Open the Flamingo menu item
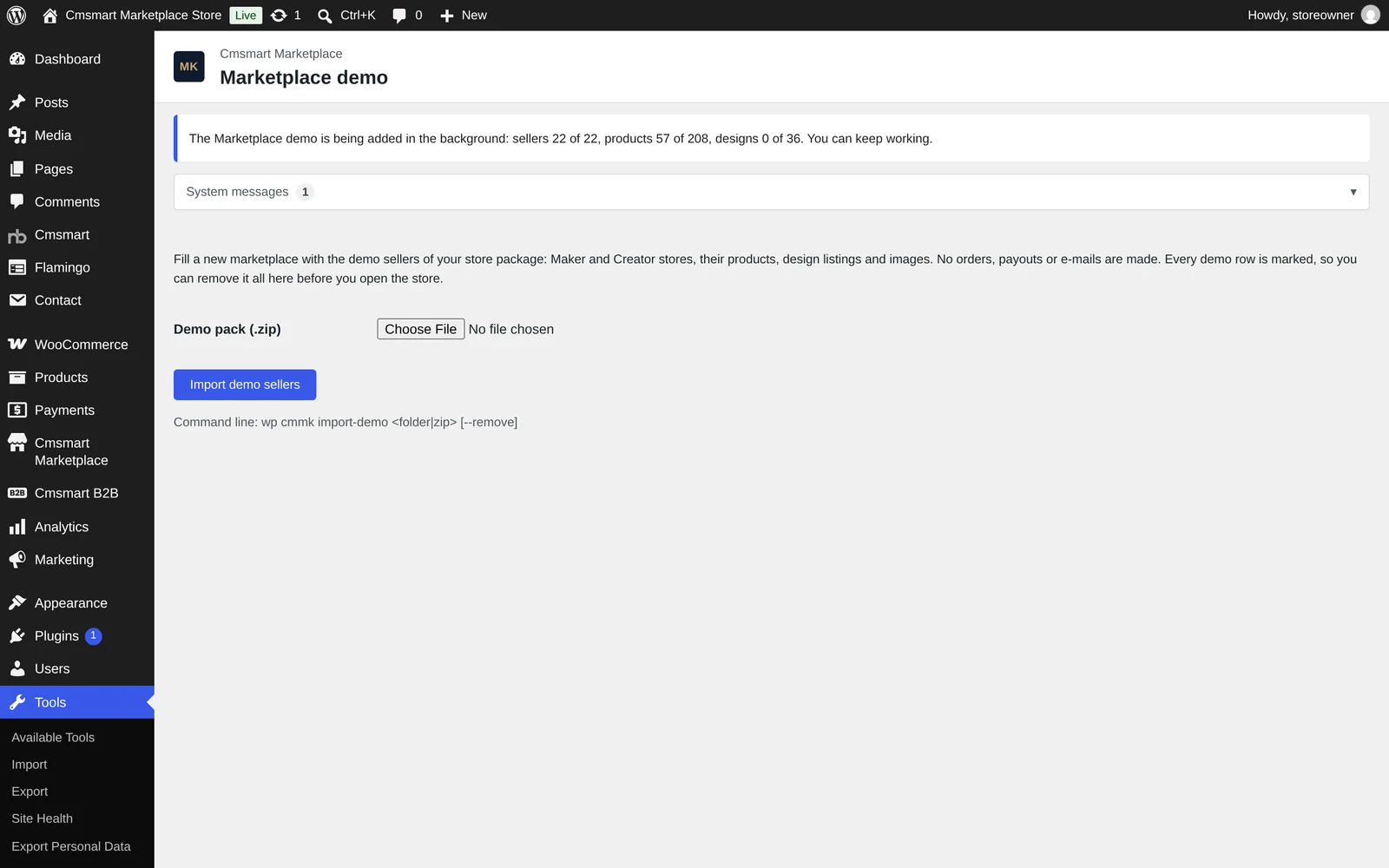This screenshot has height=868, width=1389. (x=77, y=268)
